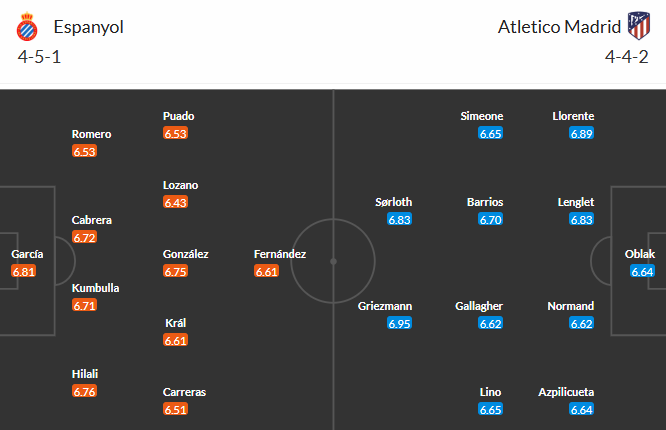Open player Fernández's name
This screenshot has height=430, width=666.
(280, 254)
